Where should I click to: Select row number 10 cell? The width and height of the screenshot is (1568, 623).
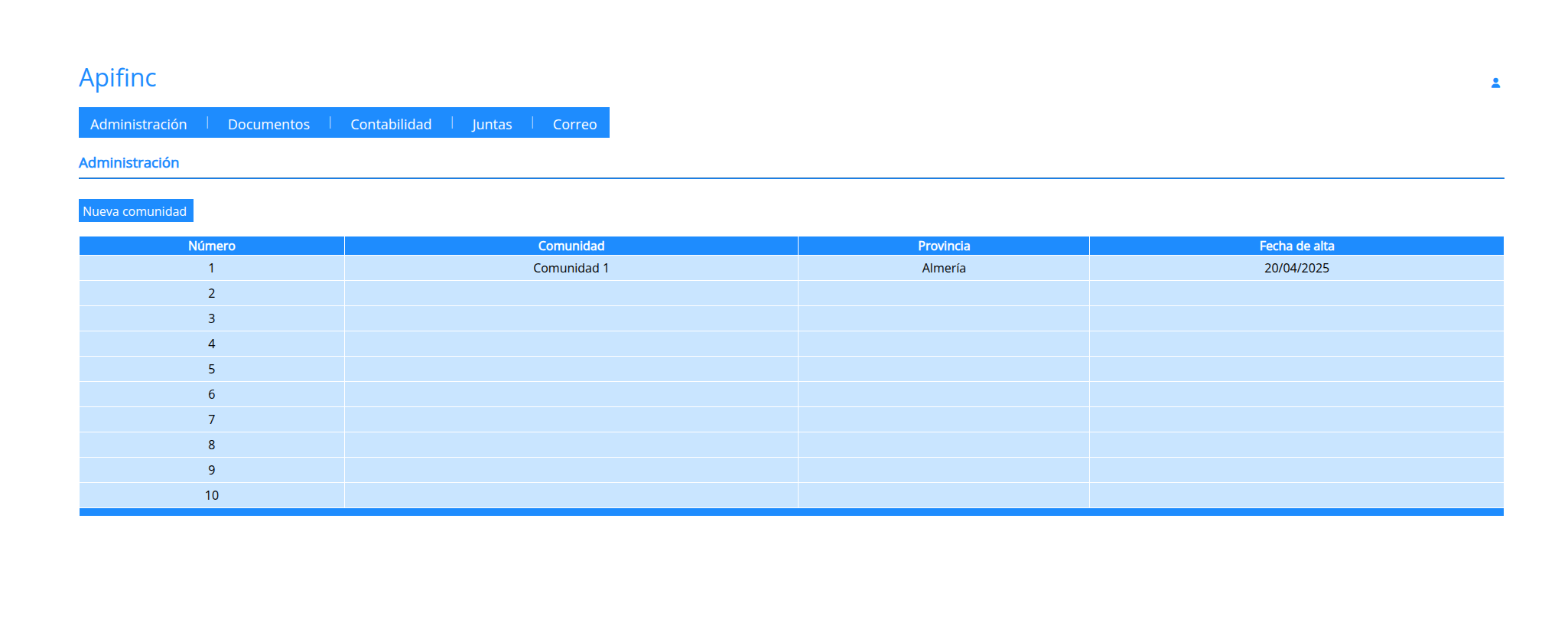pyautogui.click(x=212, y=495)
